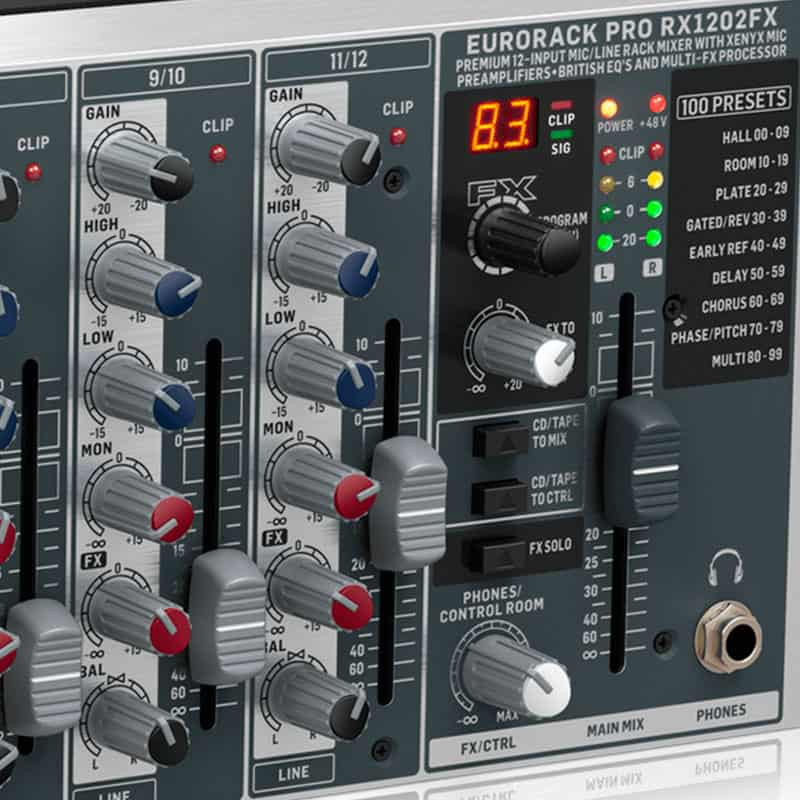The image size is (800, 800).
Task: Click the 'PHASE/PITCH 70-79' preset entry
Action: 727,332
